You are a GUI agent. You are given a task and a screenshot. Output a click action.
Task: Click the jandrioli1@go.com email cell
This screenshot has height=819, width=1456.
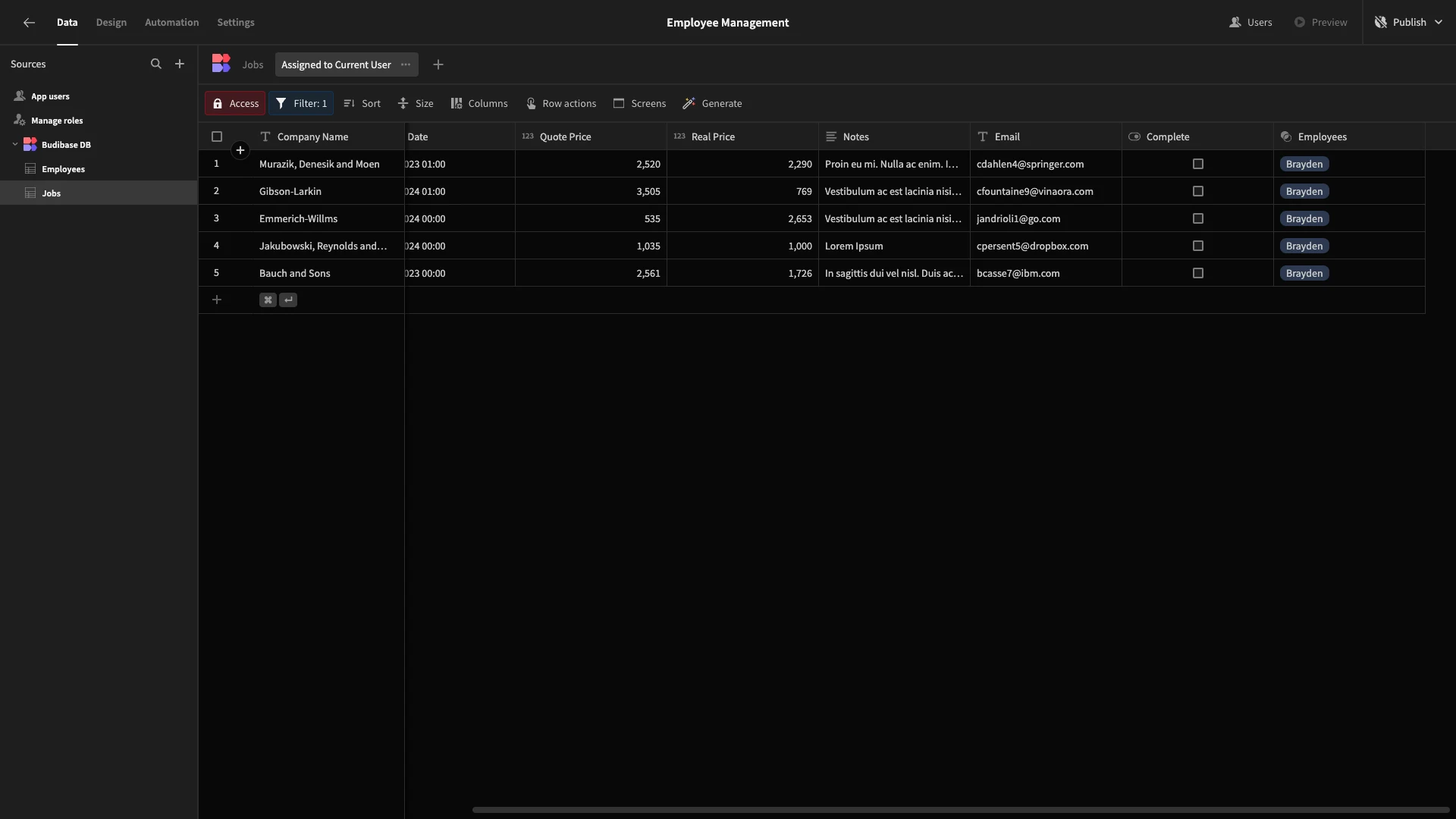coord(1046,218)
